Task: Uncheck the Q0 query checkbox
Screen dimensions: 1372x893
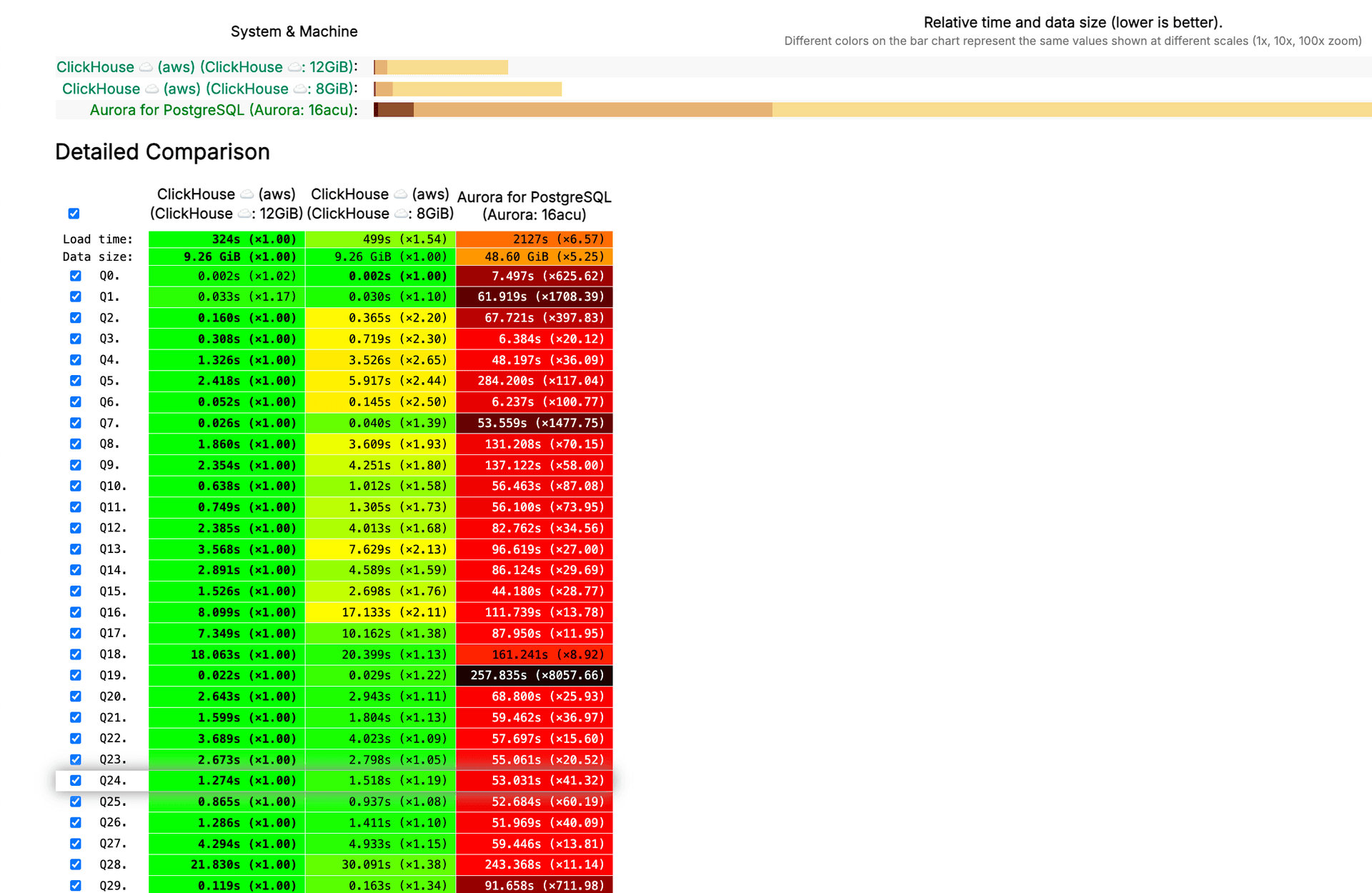Action: point(76,276)
